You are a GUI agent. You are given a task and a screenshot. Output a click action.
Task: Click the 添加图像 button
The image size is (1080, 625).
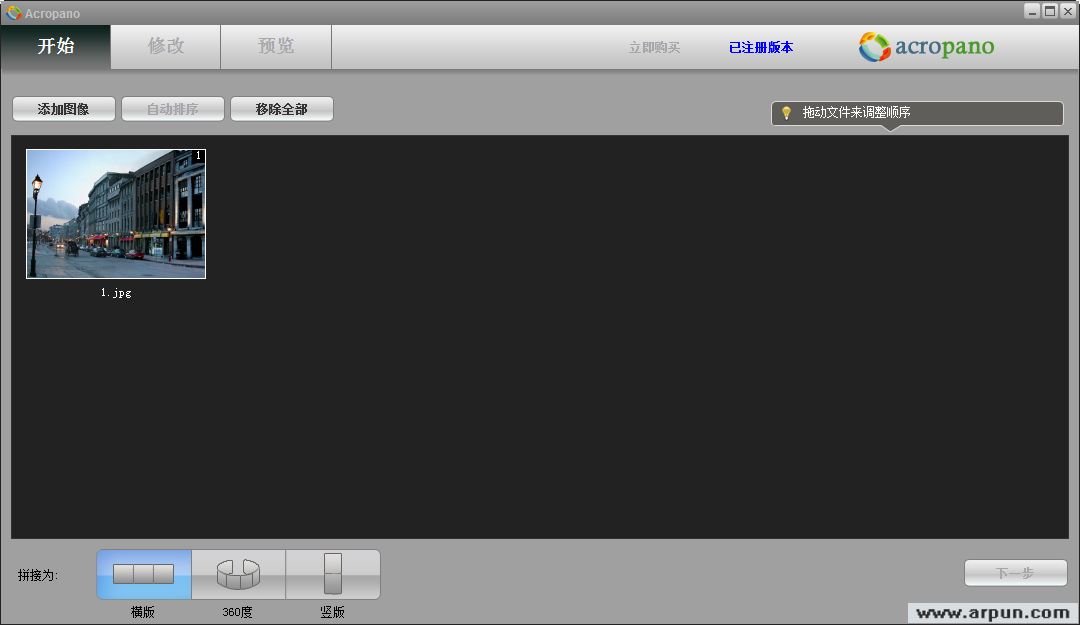(64, 108)
